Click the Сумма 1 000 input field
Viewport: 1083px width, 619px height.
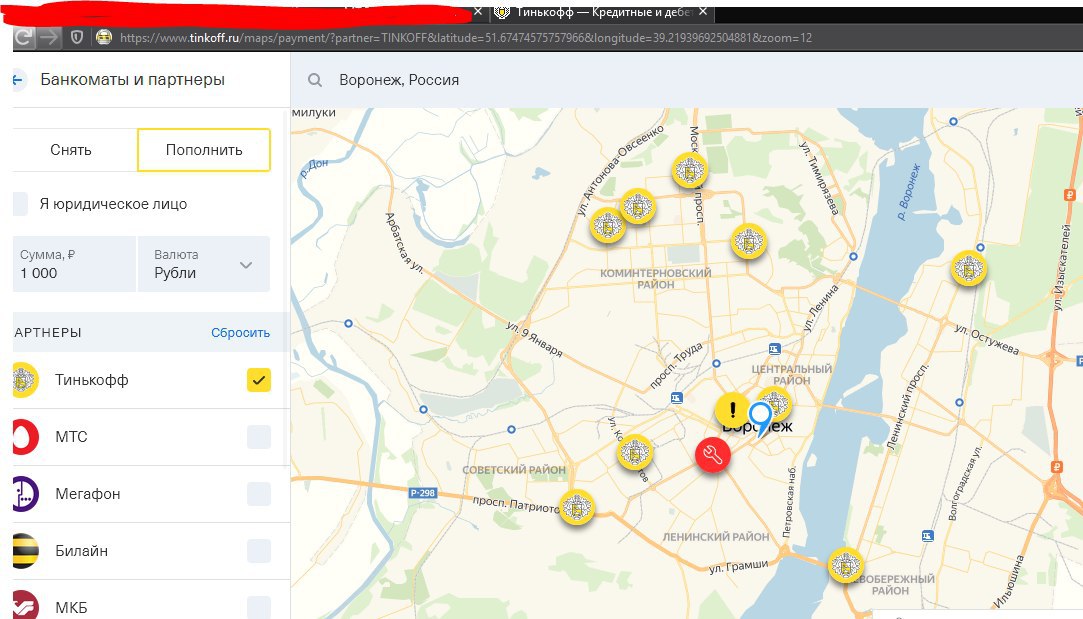click(74, 264)
